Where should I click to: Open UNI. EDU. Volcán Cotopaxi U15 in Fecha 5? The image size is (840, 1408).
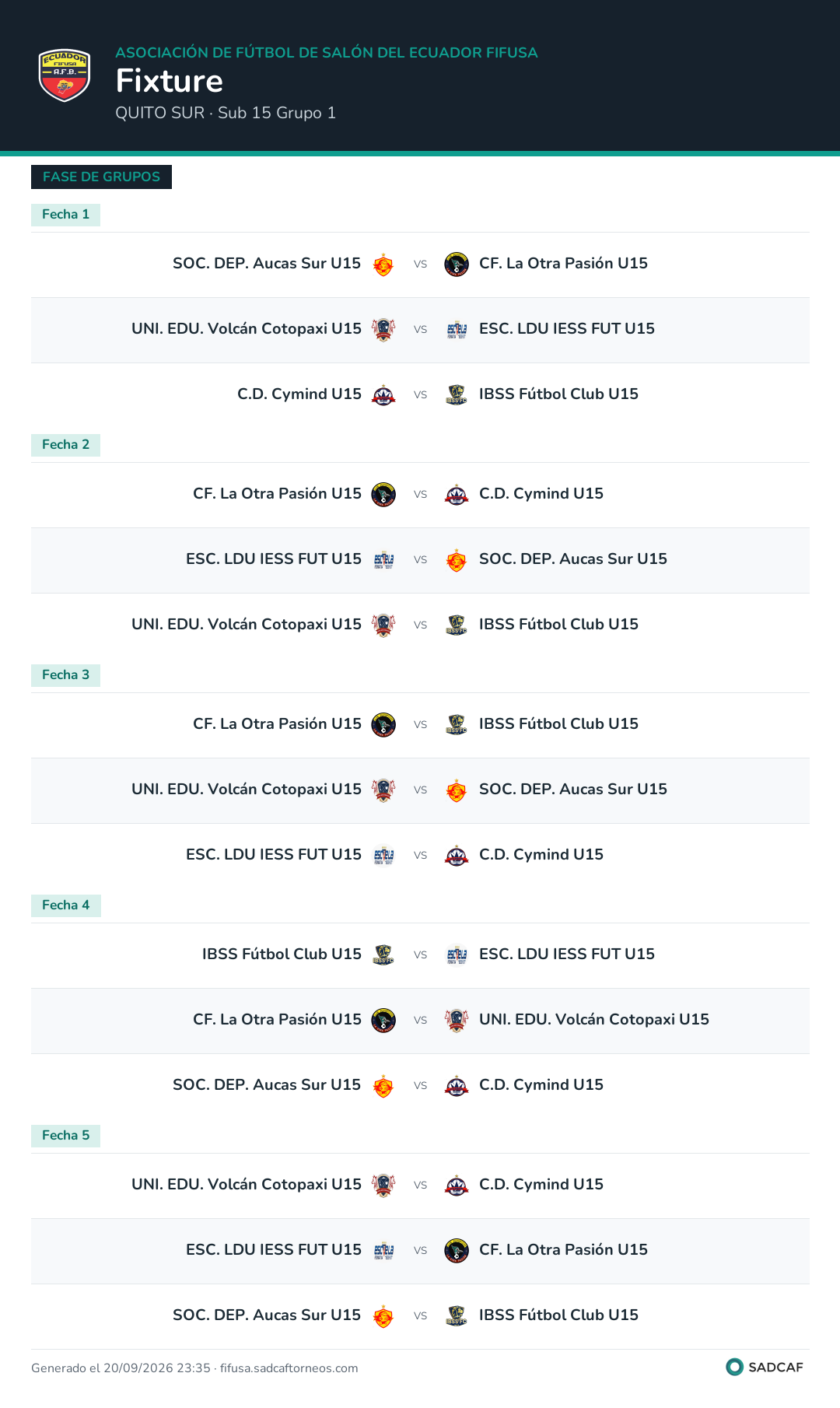[x=247, y=1185]
